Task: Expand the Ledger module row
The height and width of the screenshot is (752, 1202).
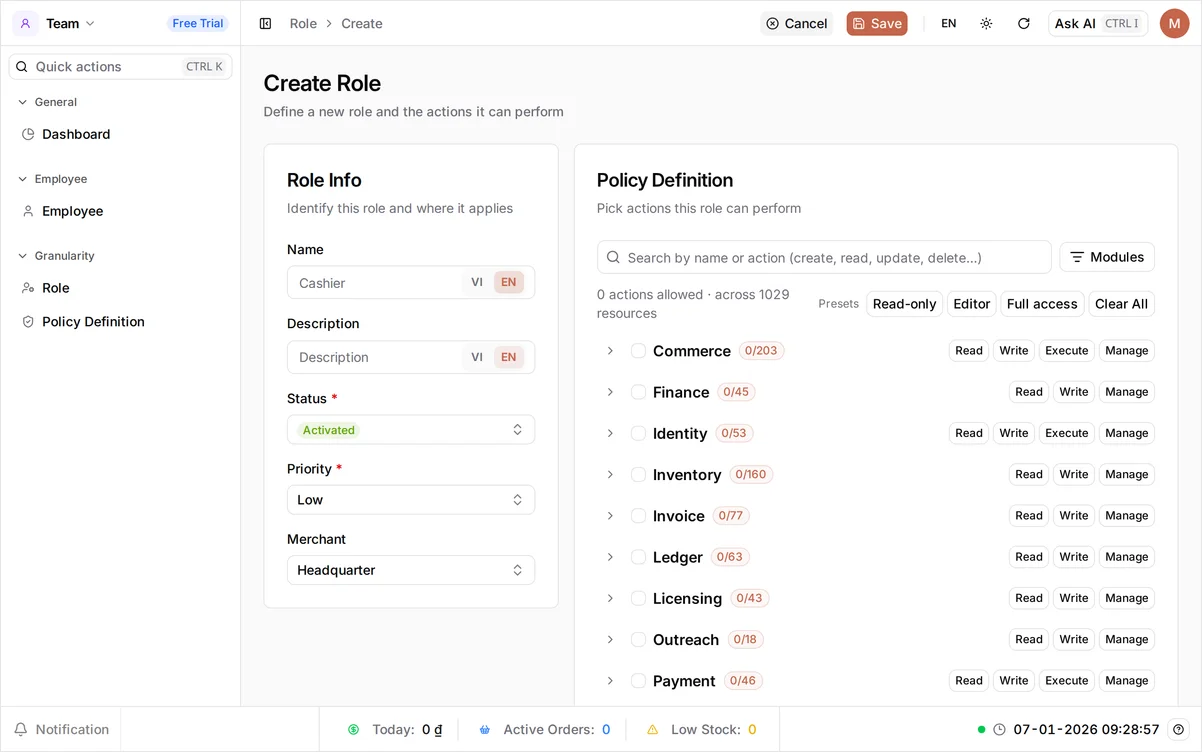Action: (610, 557)
